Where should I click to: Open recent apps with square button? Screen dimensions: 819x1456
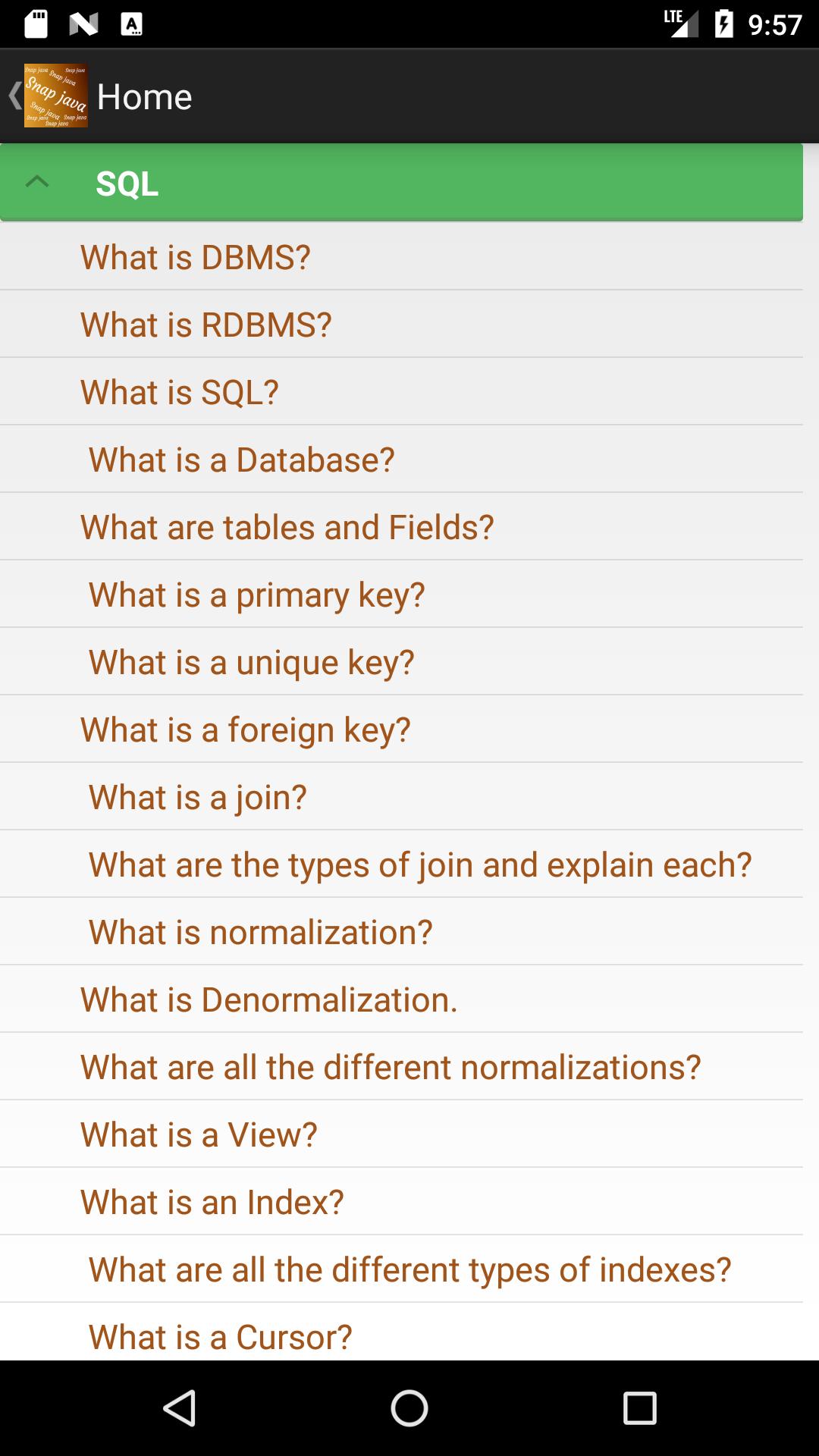[x=639, y=1408]
